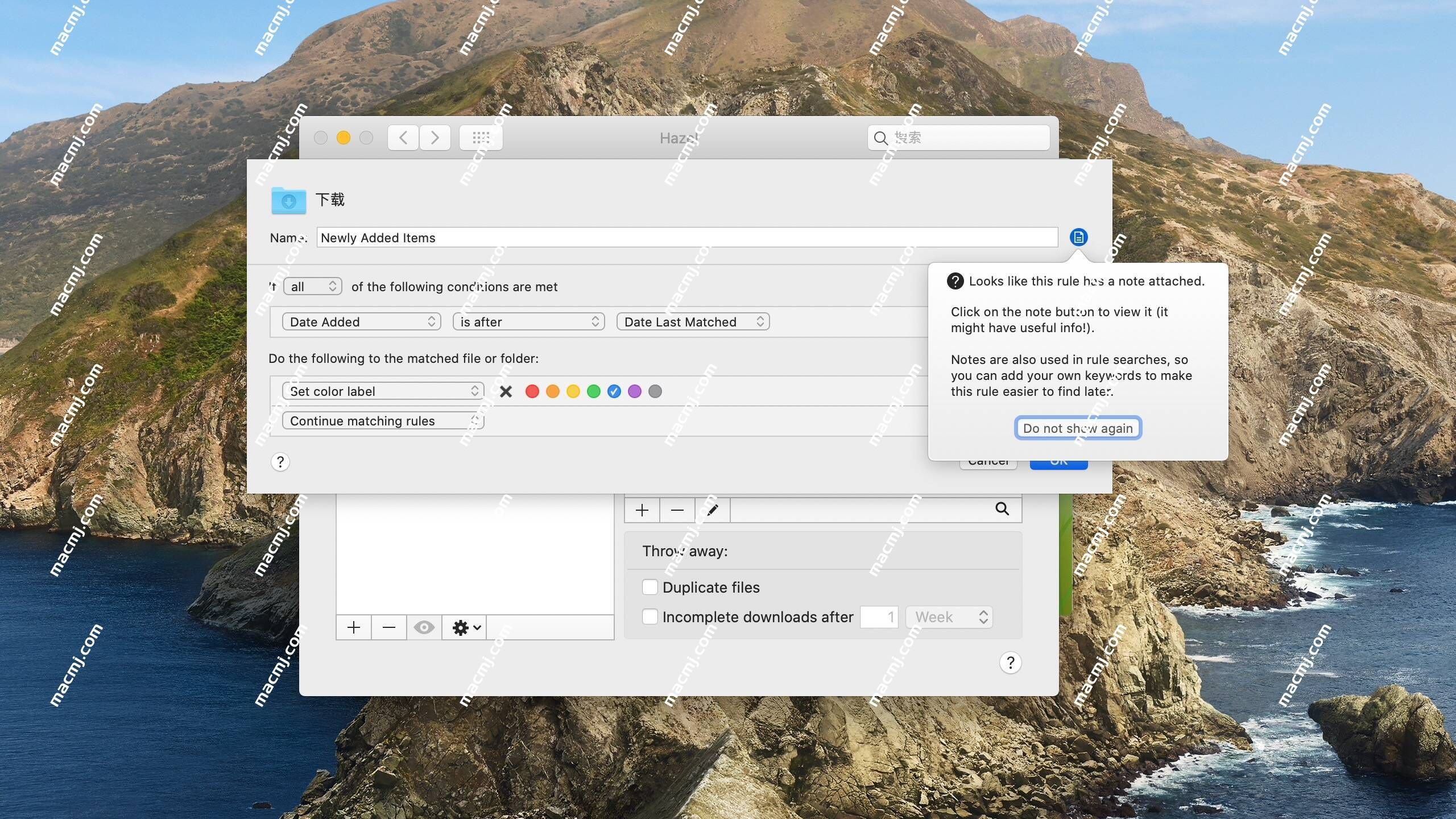Click the rule Name input field

687,237
